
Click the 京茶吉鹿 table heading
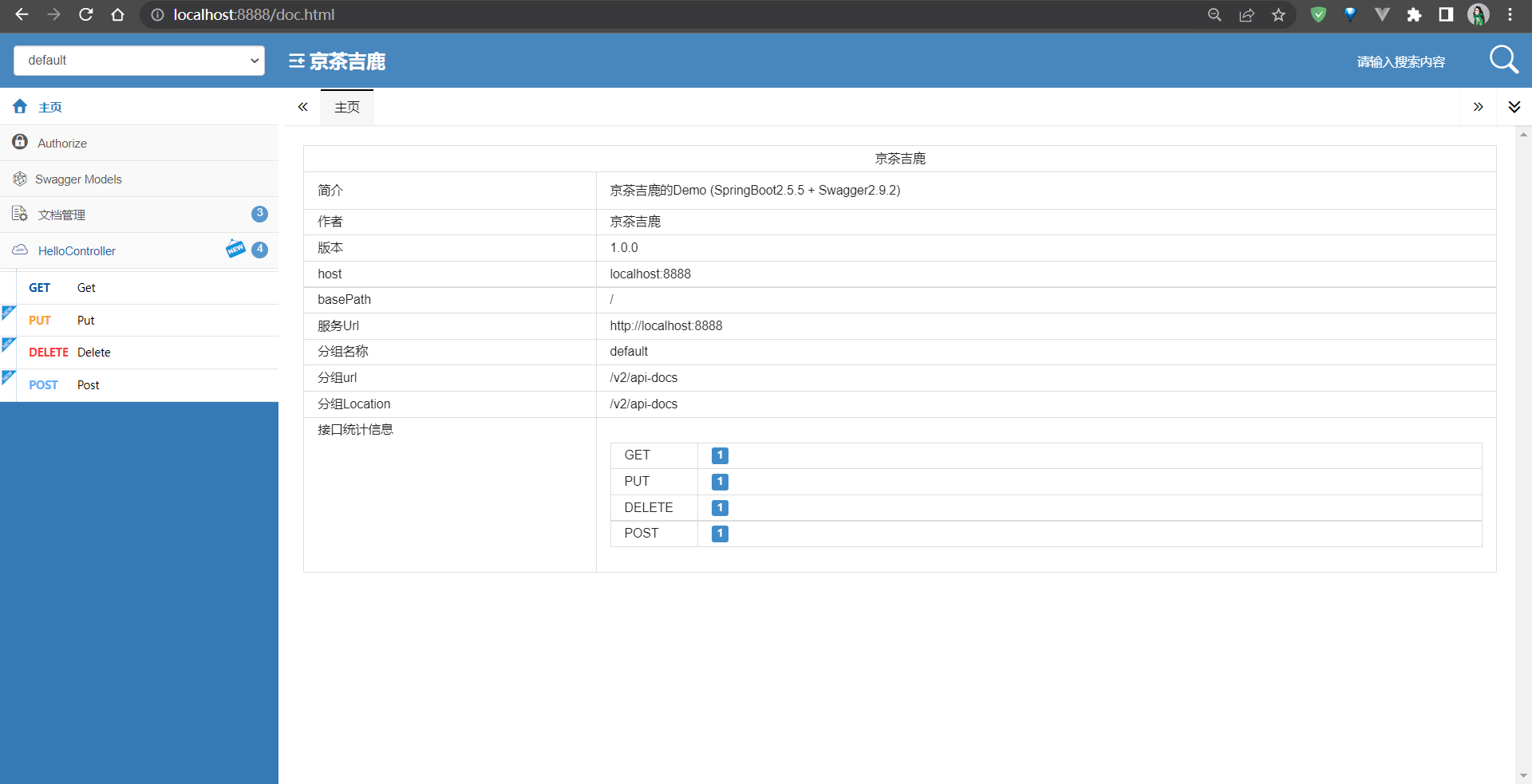point(900,159)
